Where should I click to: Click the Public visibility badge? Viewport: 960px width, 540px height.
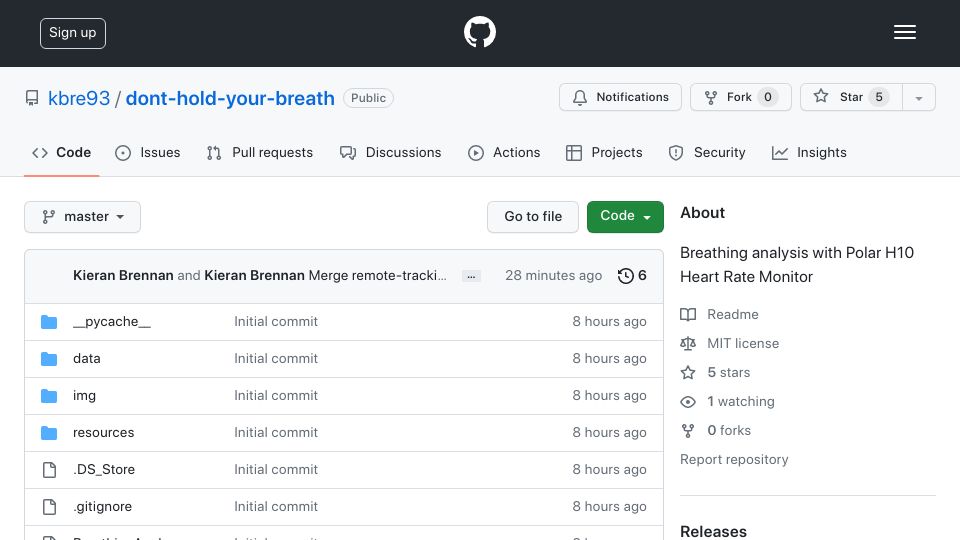click(x=368, y=99)
